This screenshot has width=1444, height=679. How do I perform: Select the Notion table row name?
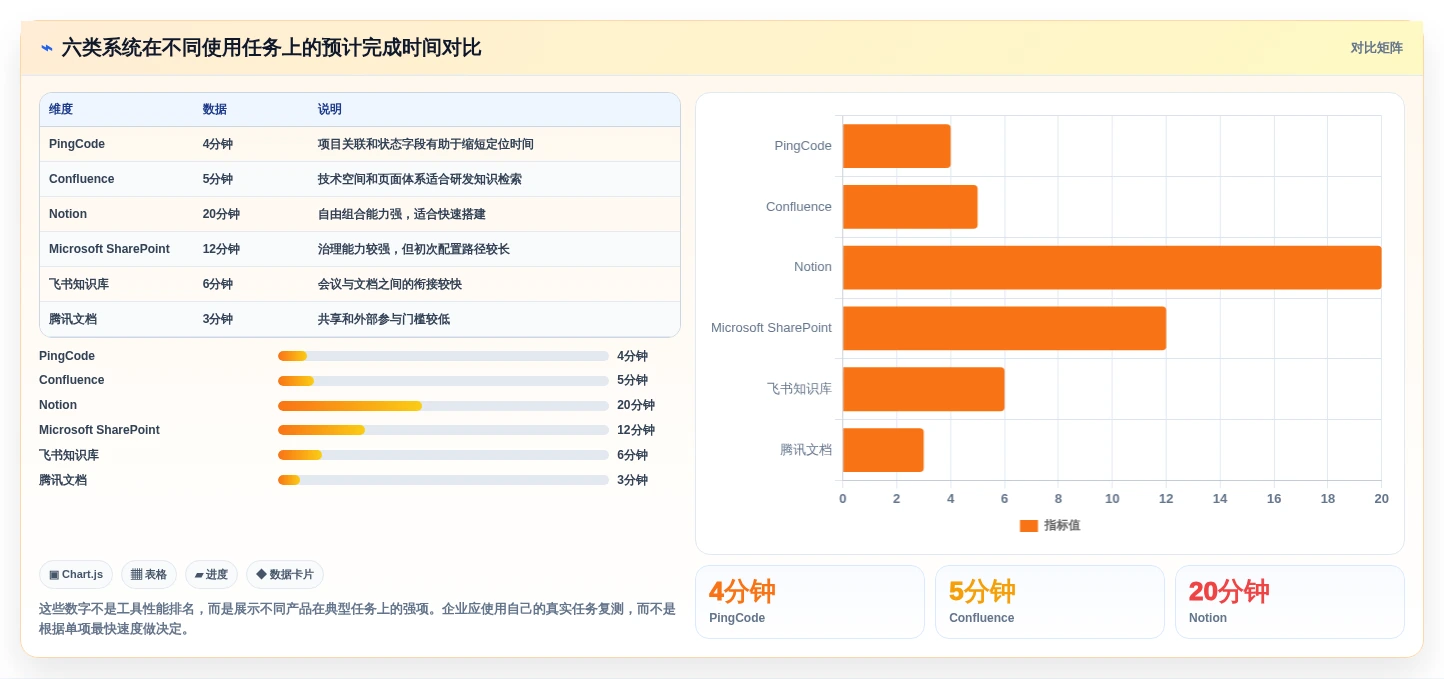pos(68,214)
